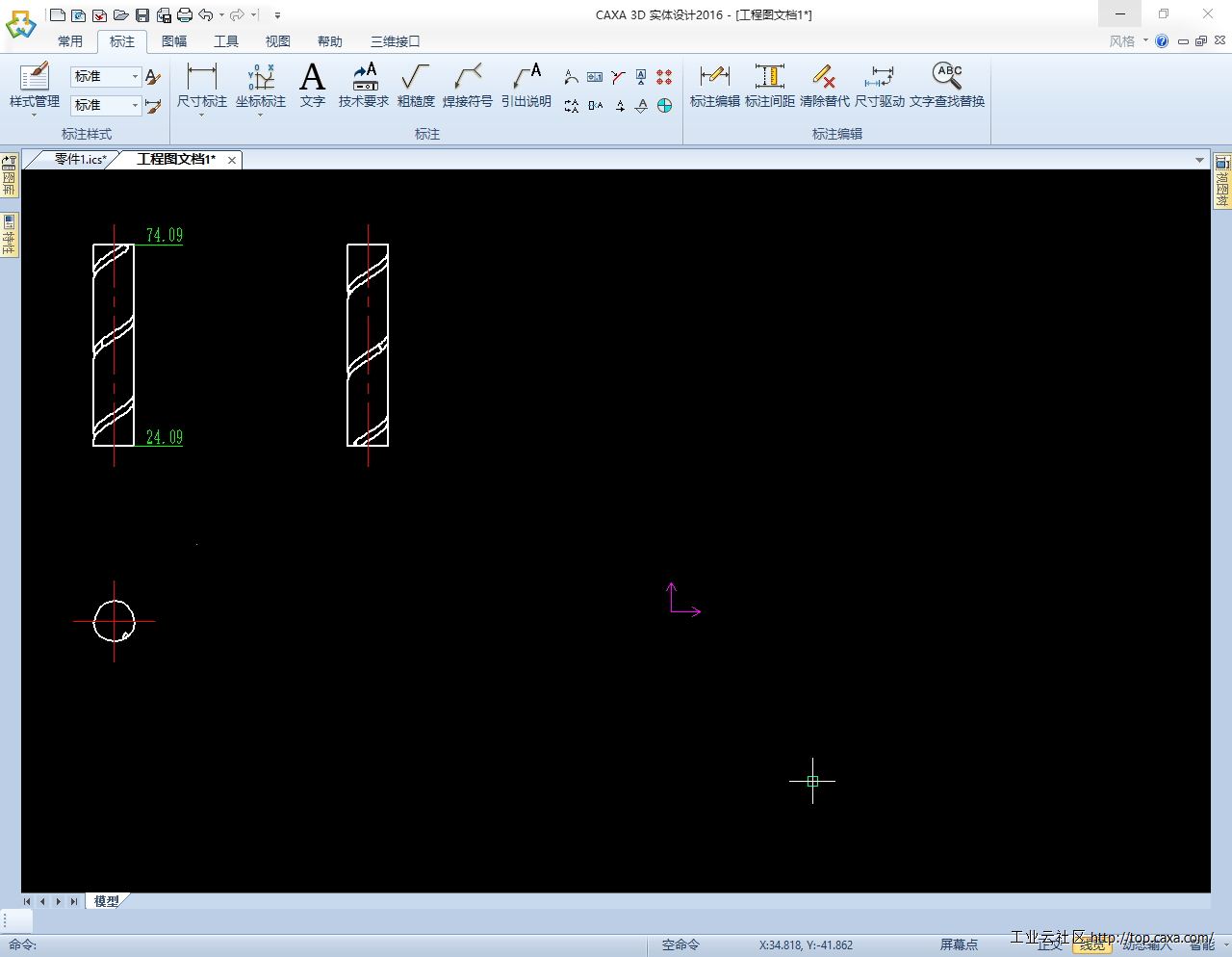The image size is (1232, 957).
Task: Open the 坐标标注 dropdown arrow
Action: [x=260, y=116]
